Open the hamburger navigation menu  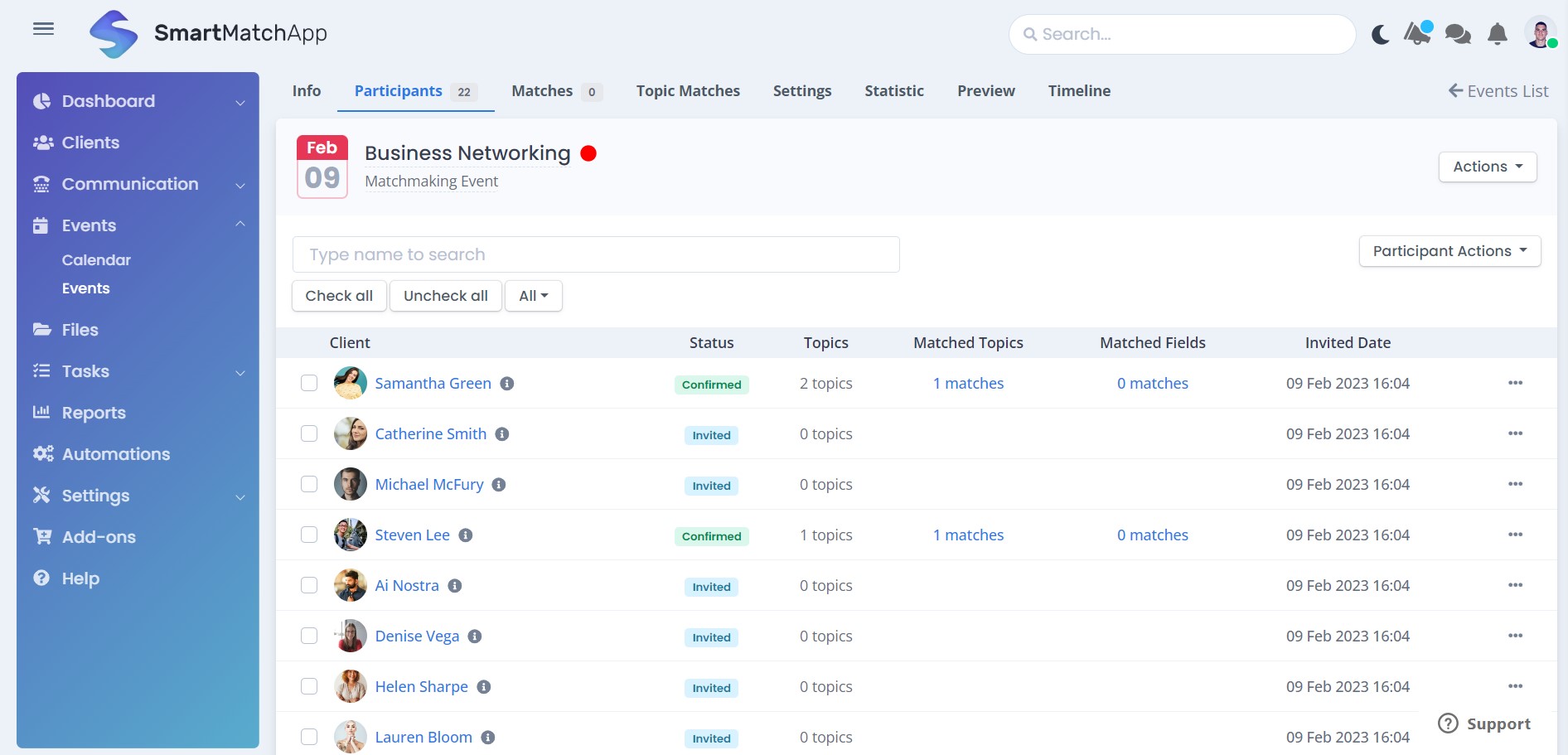pos(43,28)
